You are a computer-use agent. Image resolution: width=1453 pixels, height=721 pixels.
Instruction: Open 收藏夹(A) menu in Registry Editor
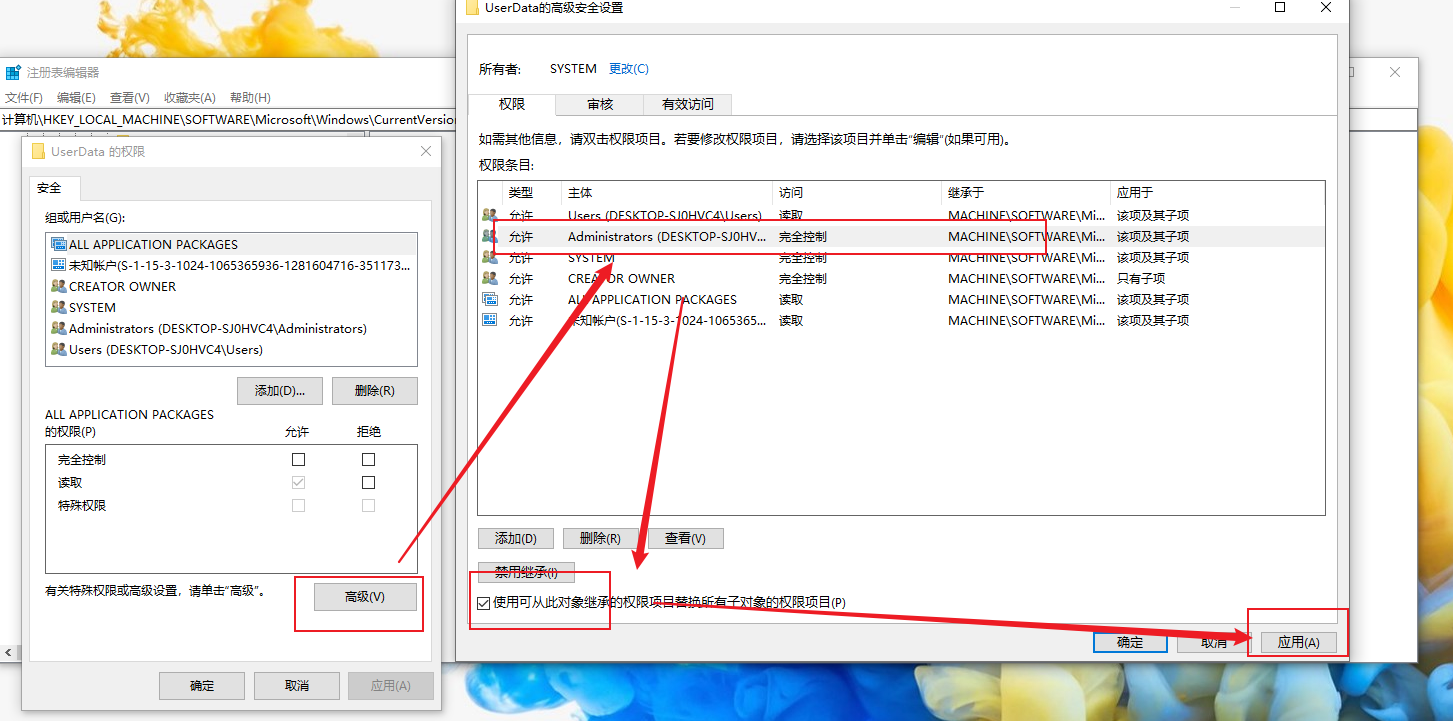click(190, 98)
